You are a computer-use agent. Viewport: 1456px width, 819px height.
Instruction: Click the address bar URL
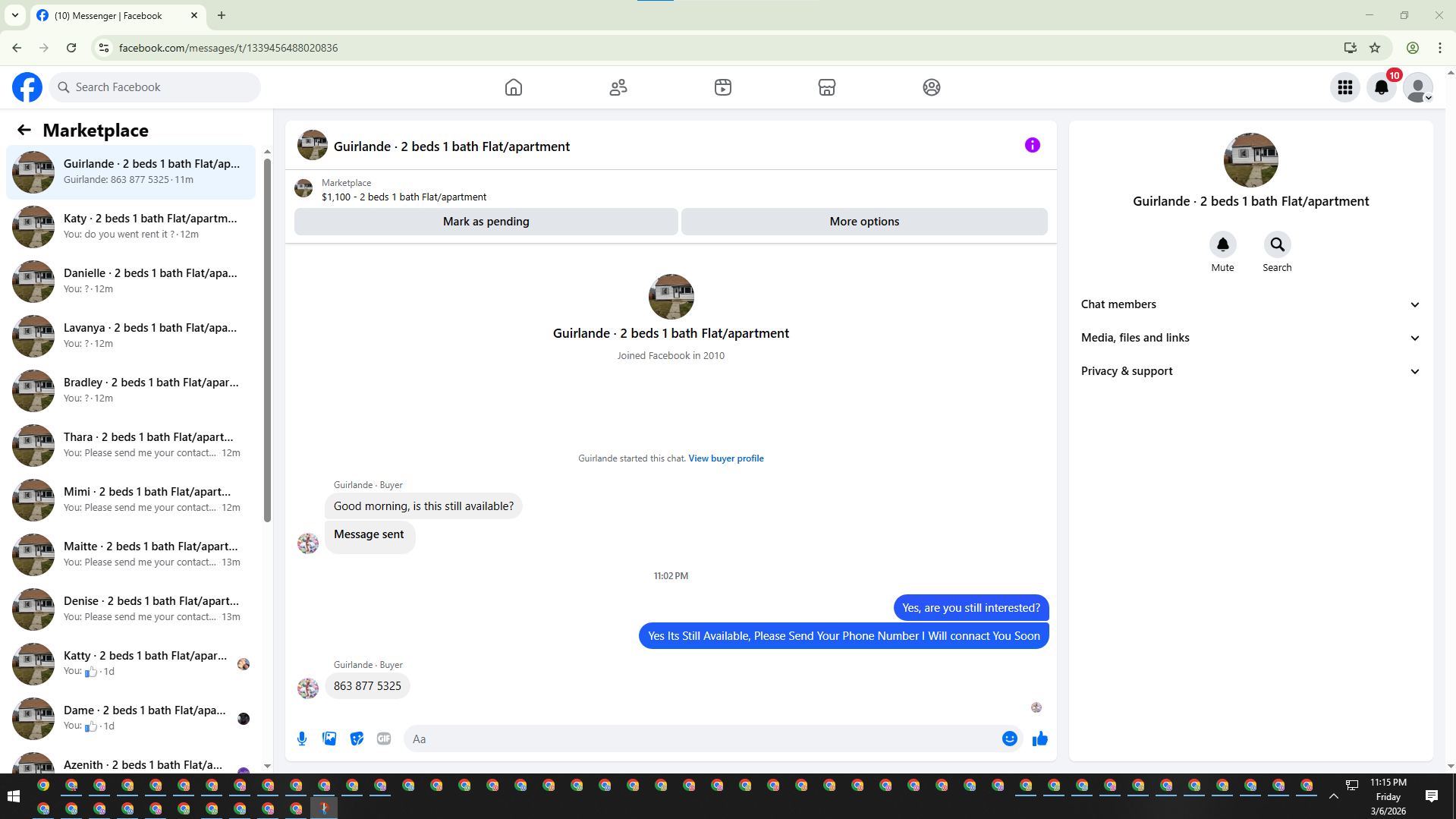pyautogui.click(x=228, y=48)
